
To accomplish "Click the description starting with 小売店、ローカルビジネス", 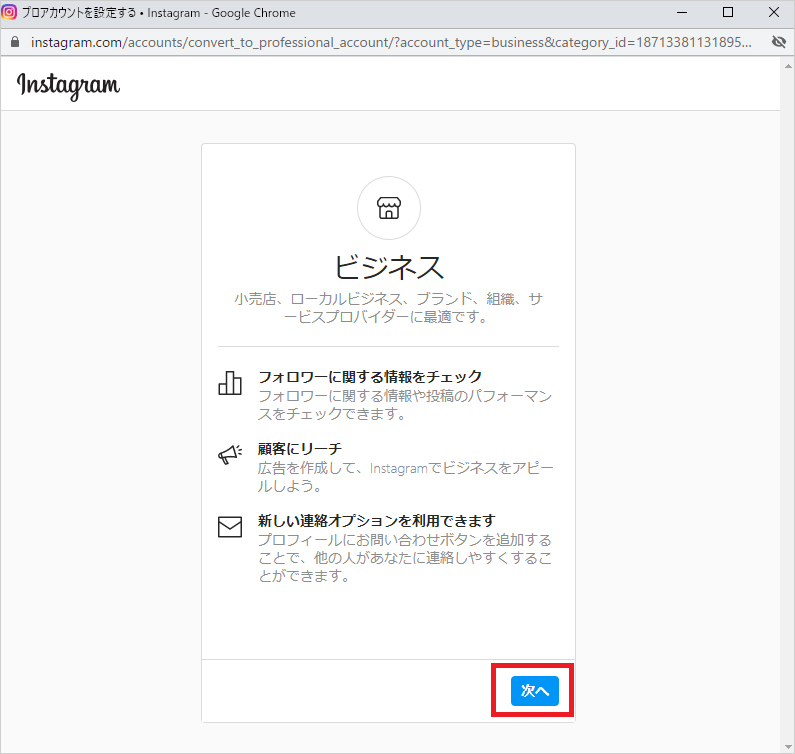I will click(x=388, y=308).
